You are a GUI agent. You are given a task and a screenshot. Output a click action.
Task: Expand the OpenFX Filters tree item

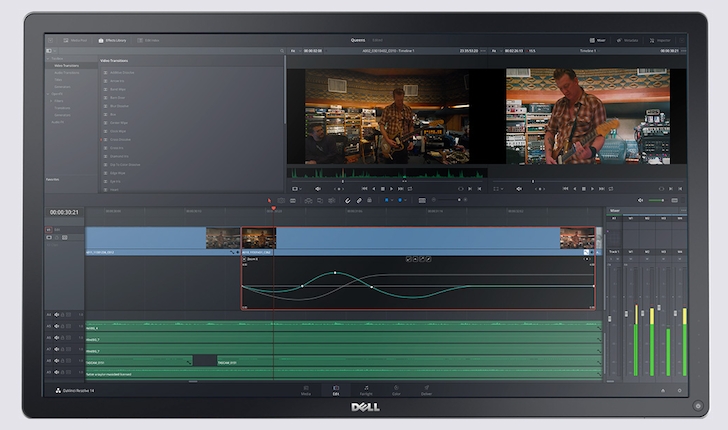(x=50, y=100)
